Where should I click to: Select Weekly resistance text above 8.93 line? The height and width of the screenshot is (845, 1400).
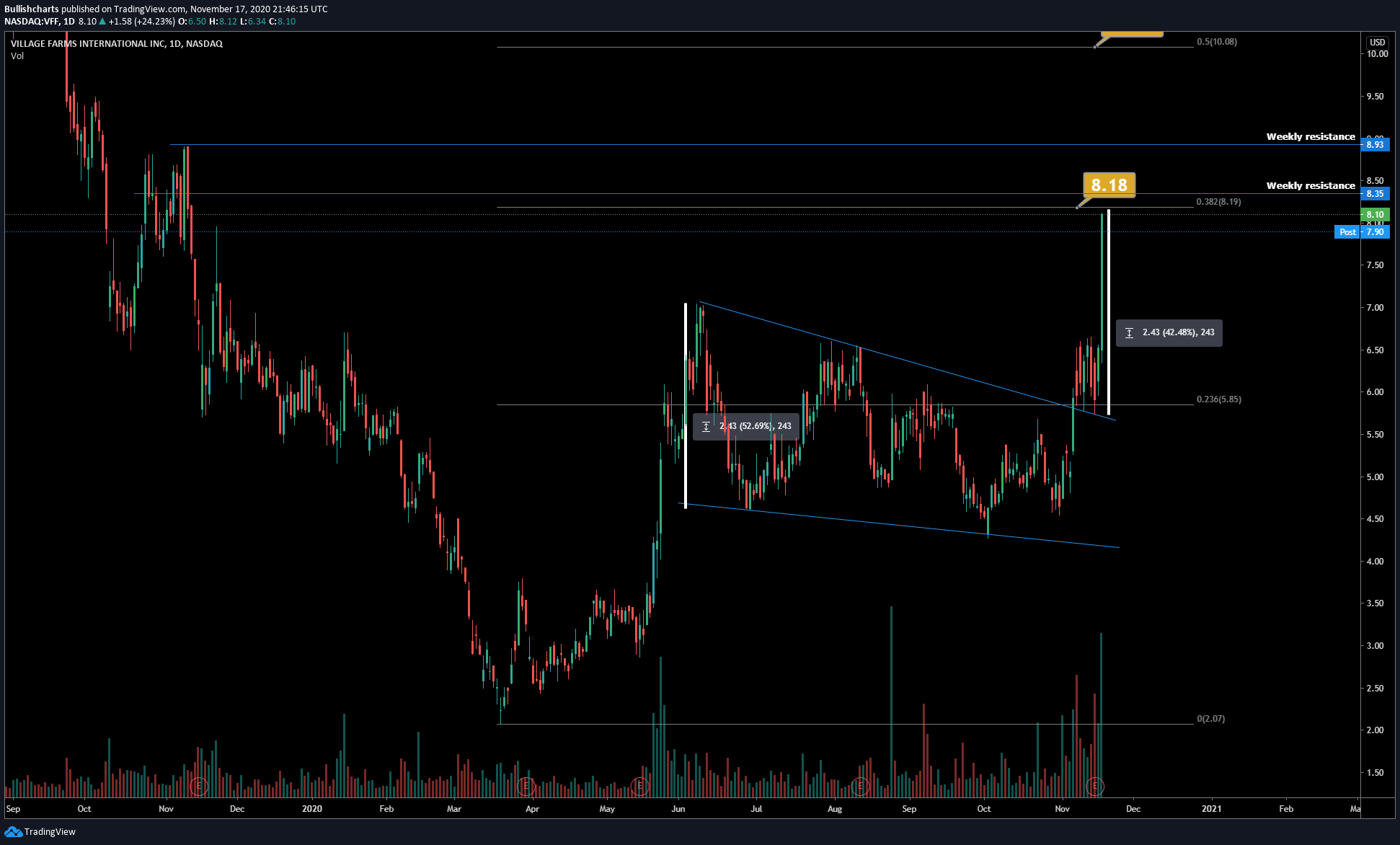point(1311,136)
